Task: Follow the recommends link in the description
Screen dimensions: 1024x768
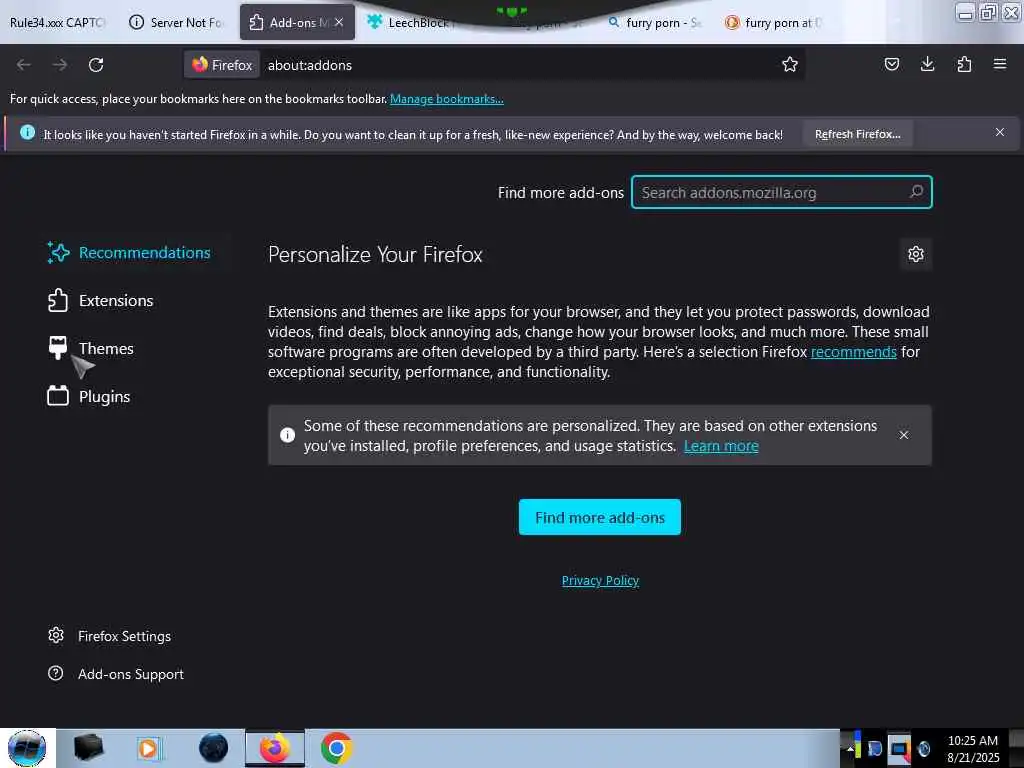Action: (854, 352)
